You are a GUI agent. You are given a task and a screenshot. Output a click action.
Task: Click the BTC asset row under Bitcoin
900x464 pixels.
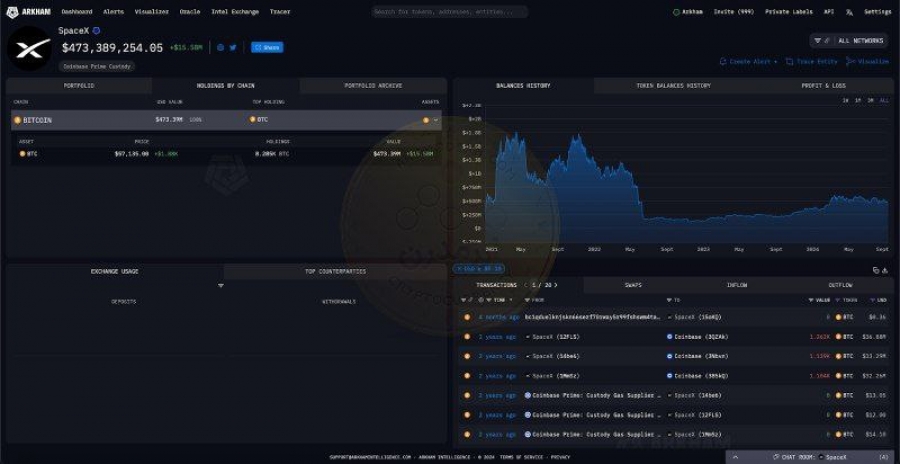pyautogui.click(x=226, y=154)
